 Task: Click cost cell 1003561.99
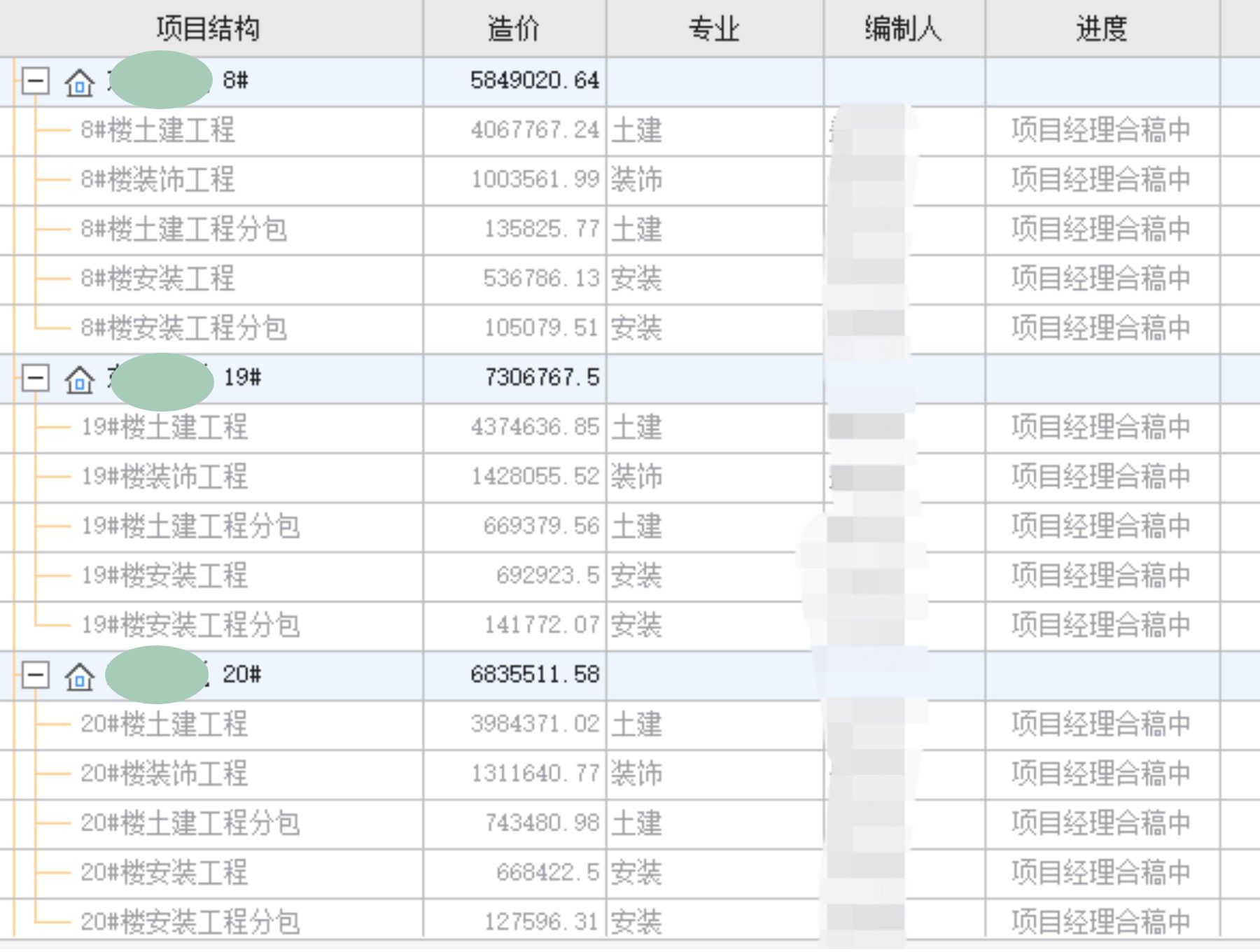(x=535, y=180)
